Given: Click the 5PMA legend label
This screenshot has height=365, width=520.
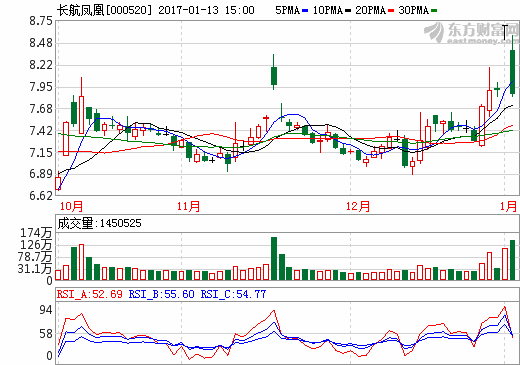Looking at the screenshot, I should tap(287, 10).
